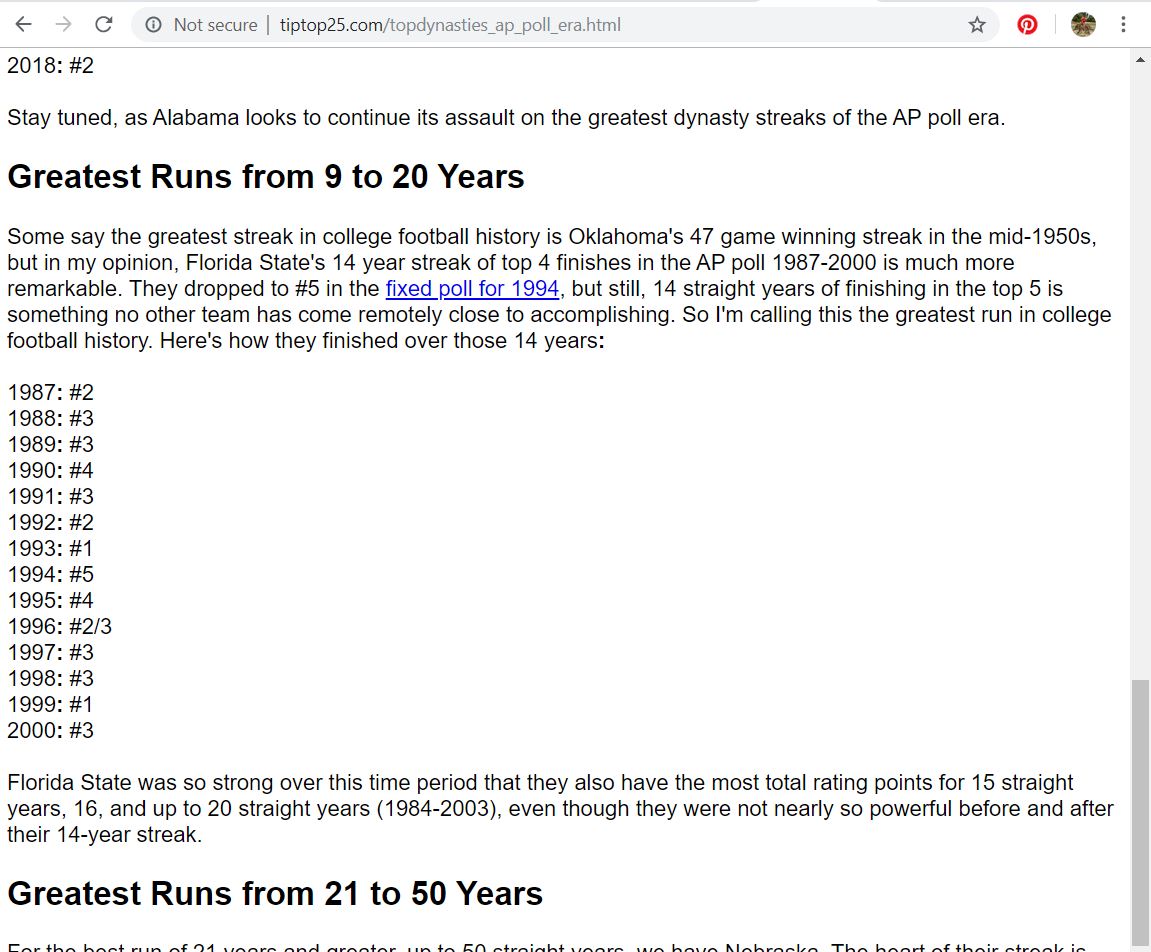Reload the page with refresh icon

pyautogui.click(x=104, y=25)
